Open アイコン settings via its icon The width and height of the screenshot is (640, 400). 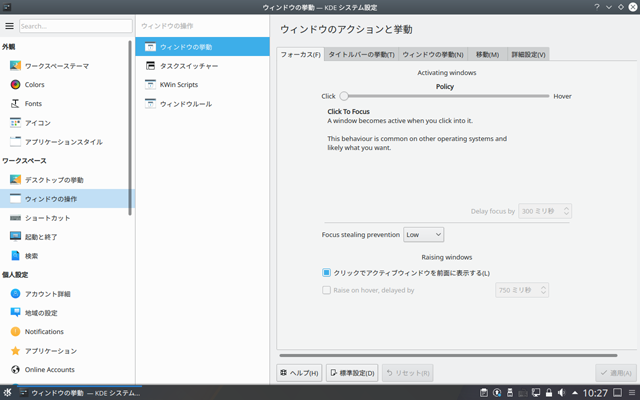click(x=15, y=123)
